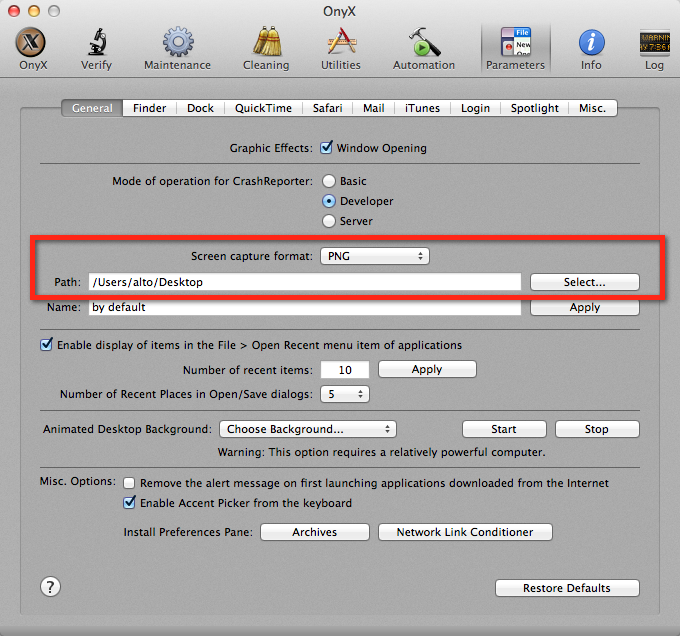This screenshot has width=680, height=636.
Task: Switch to the Spotlight tab
Action: (x=534, y=108)
